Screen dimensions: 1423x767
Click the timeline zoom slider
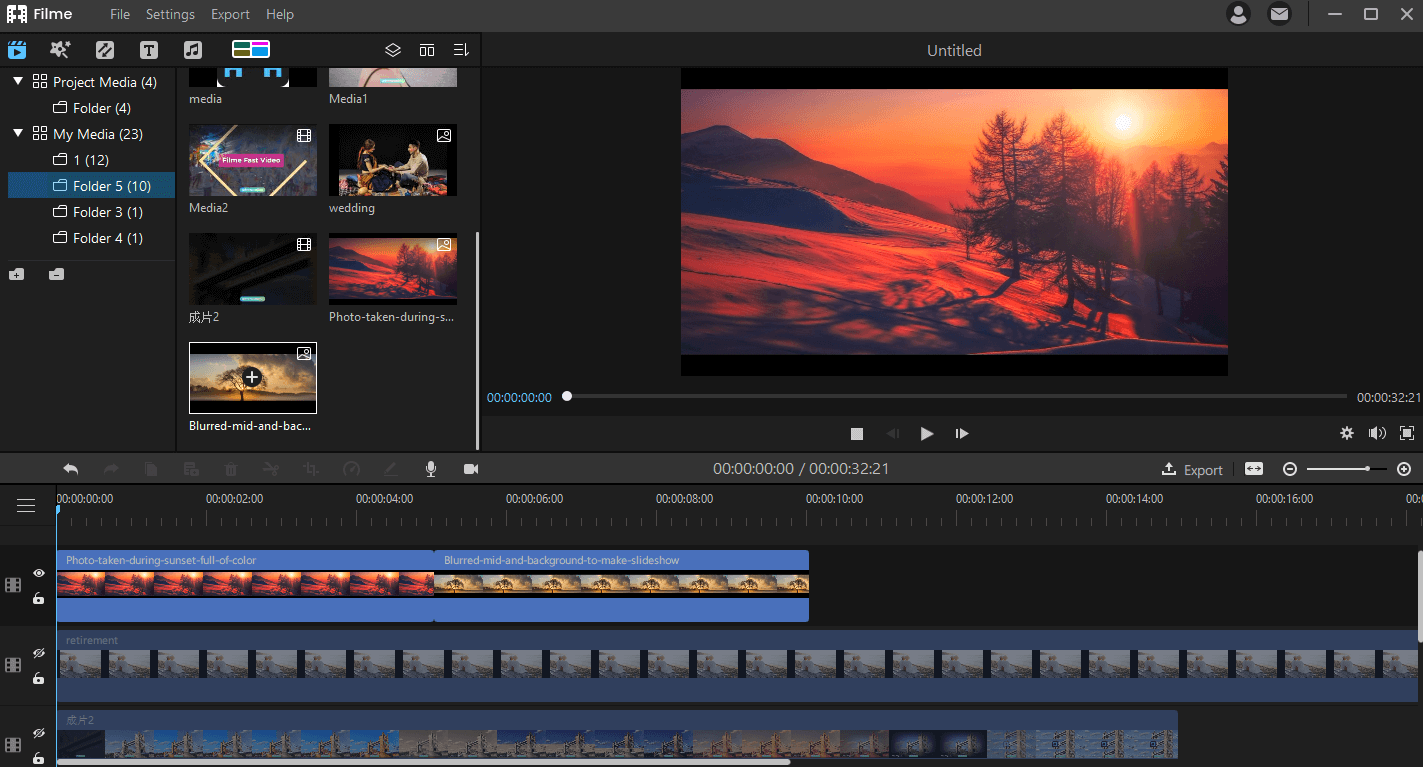click(x=1346, y=469)
